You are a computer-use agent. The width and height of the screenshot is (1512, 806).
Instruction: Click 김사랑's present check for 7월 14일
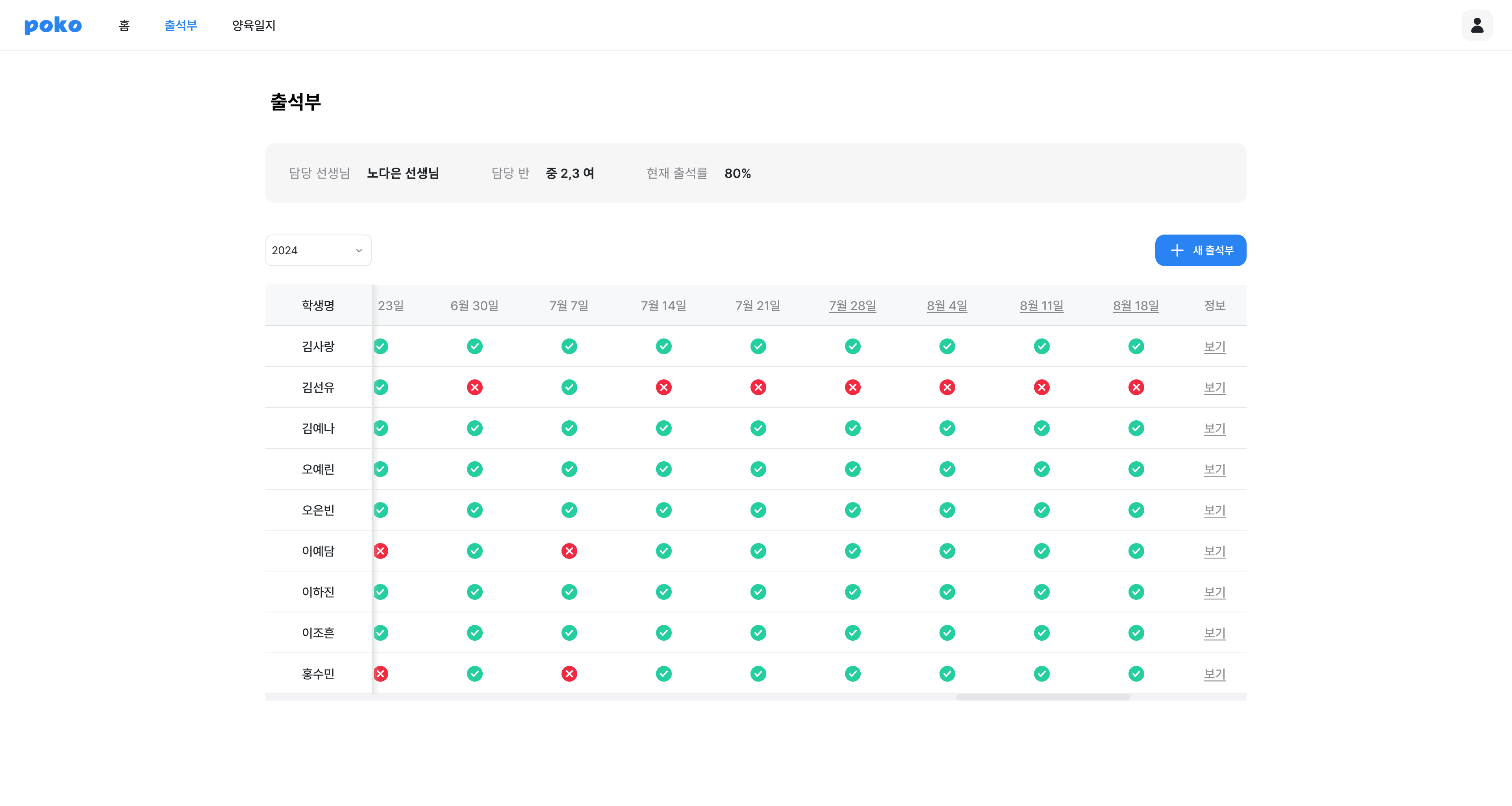[x=663, y=346]
